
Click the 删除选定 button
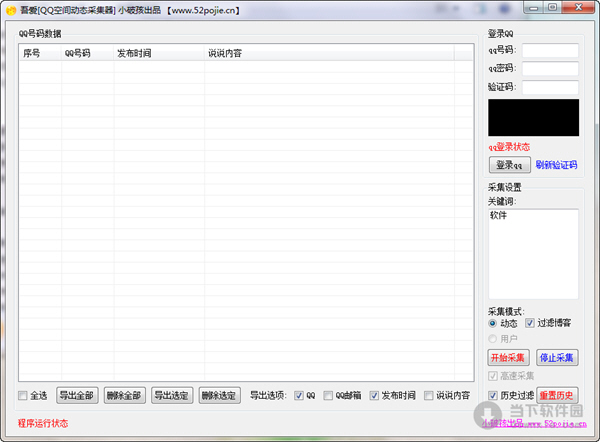point(219,395)
